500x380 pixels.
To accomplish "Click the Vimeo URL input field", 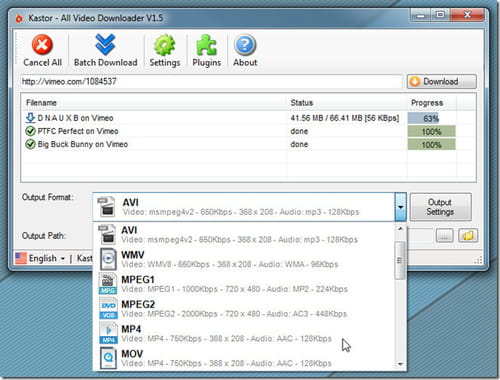I will point(211,82).
